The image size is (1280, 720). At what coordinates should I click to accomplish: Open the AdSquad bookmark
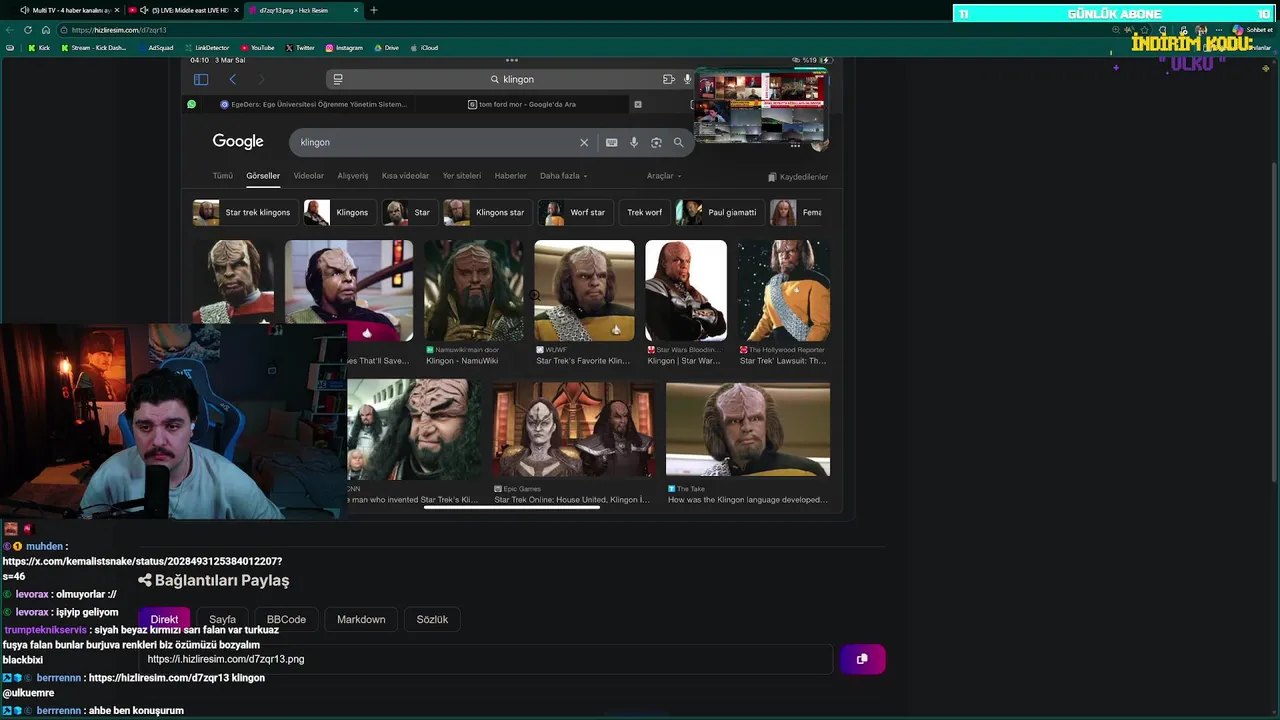point(155,48)
